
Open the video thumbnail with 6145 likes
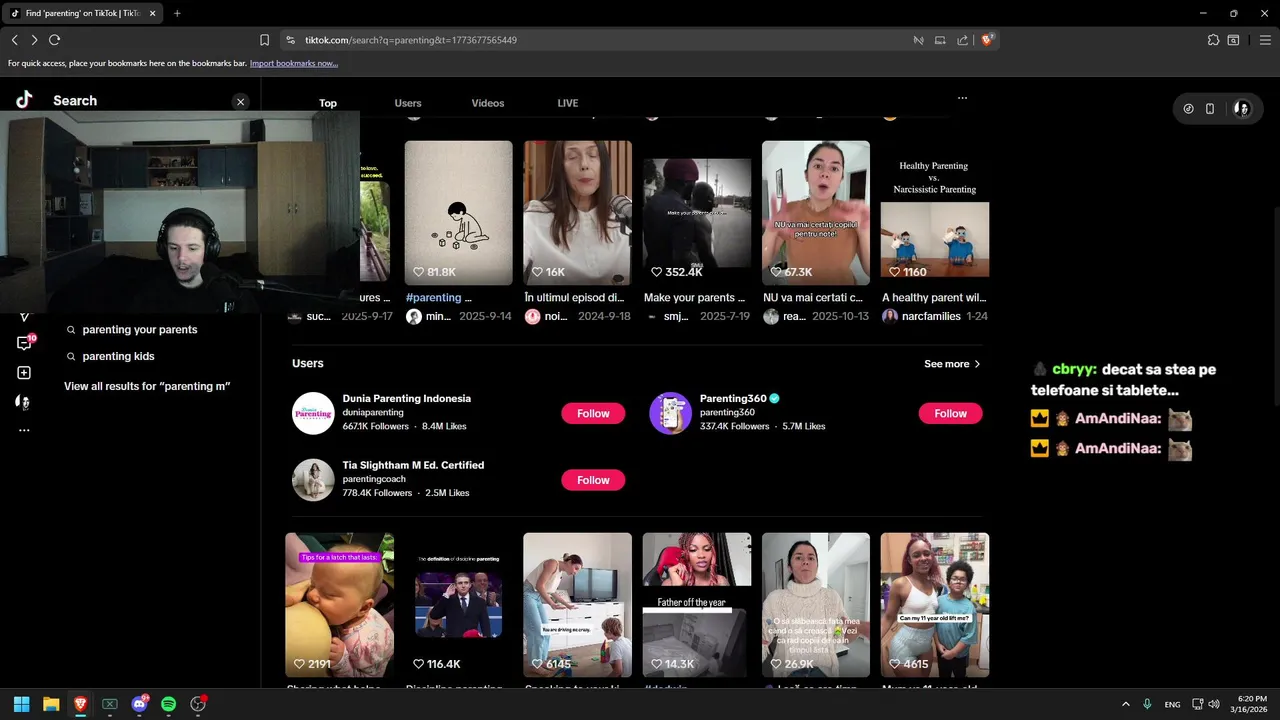point(577,605)
